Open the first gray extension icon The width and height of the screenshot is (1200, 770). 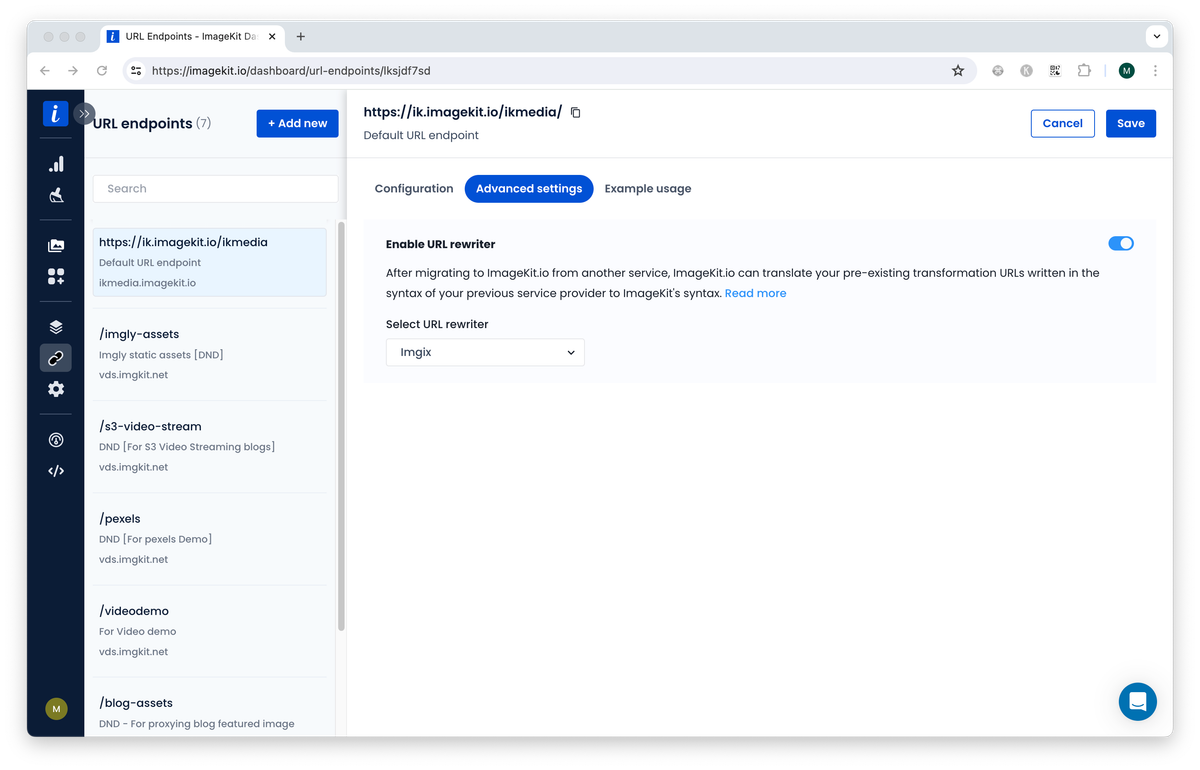[997, 71]
